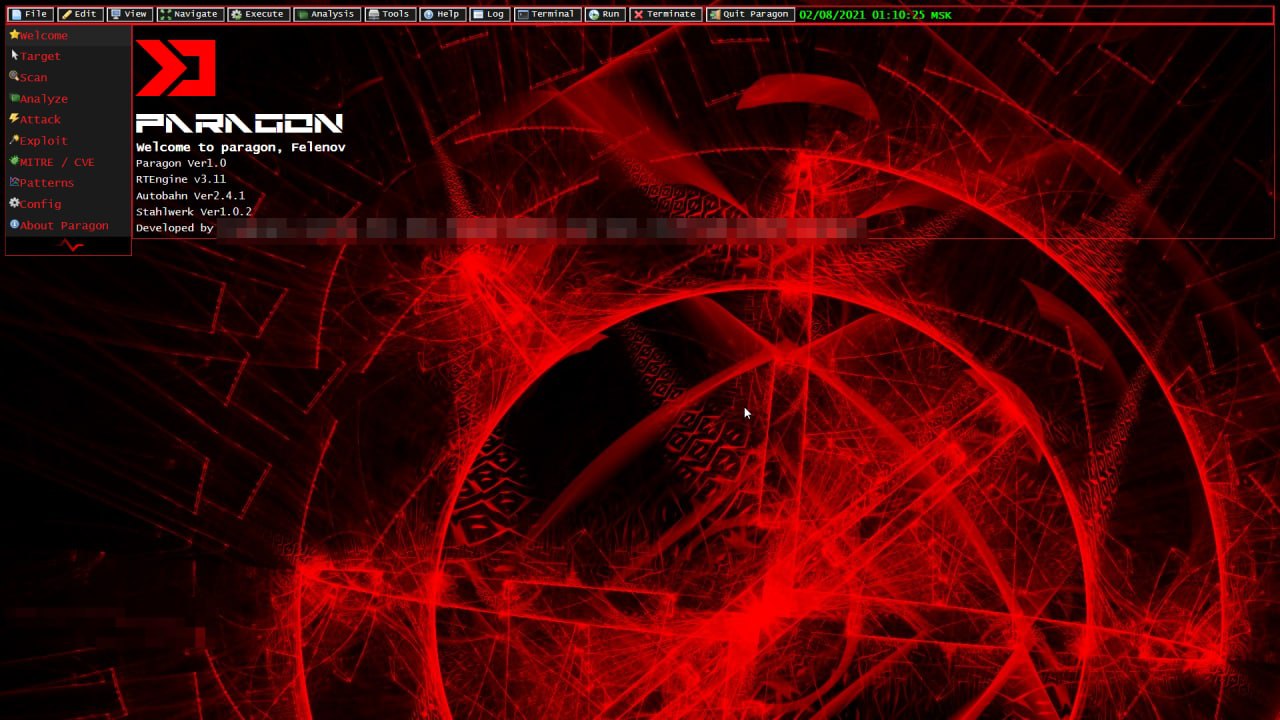Viewport: 1280px width, 720px height.
Task: Click the 'Stahlwerk Ver1.0.2' text
Action: click(194, 212)
